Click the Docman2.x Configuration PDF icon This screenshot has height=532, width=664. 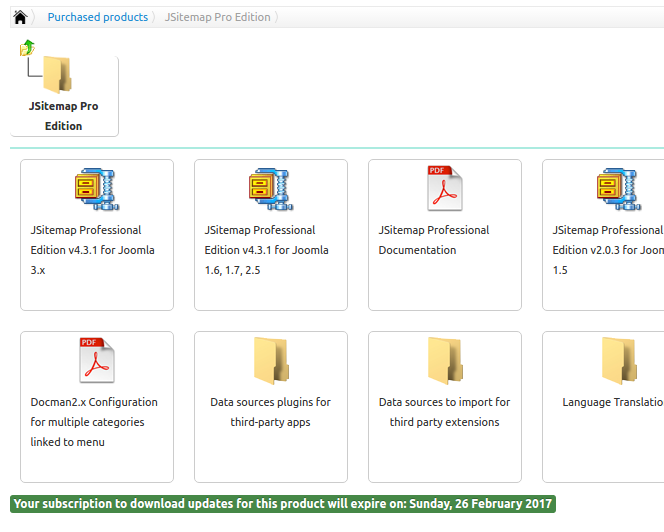click(x=97, y=360)
